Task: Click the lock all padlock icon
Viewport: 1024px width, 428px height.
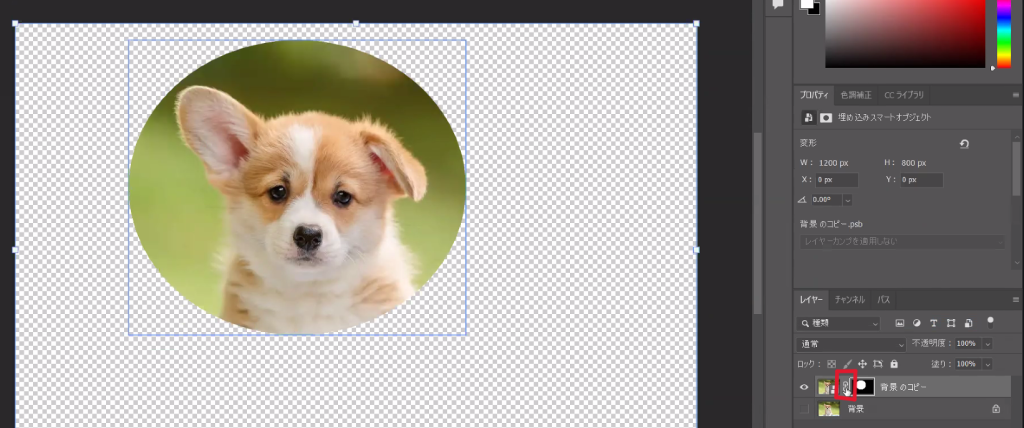Action: pyautogui.click(x=894, y=364)
